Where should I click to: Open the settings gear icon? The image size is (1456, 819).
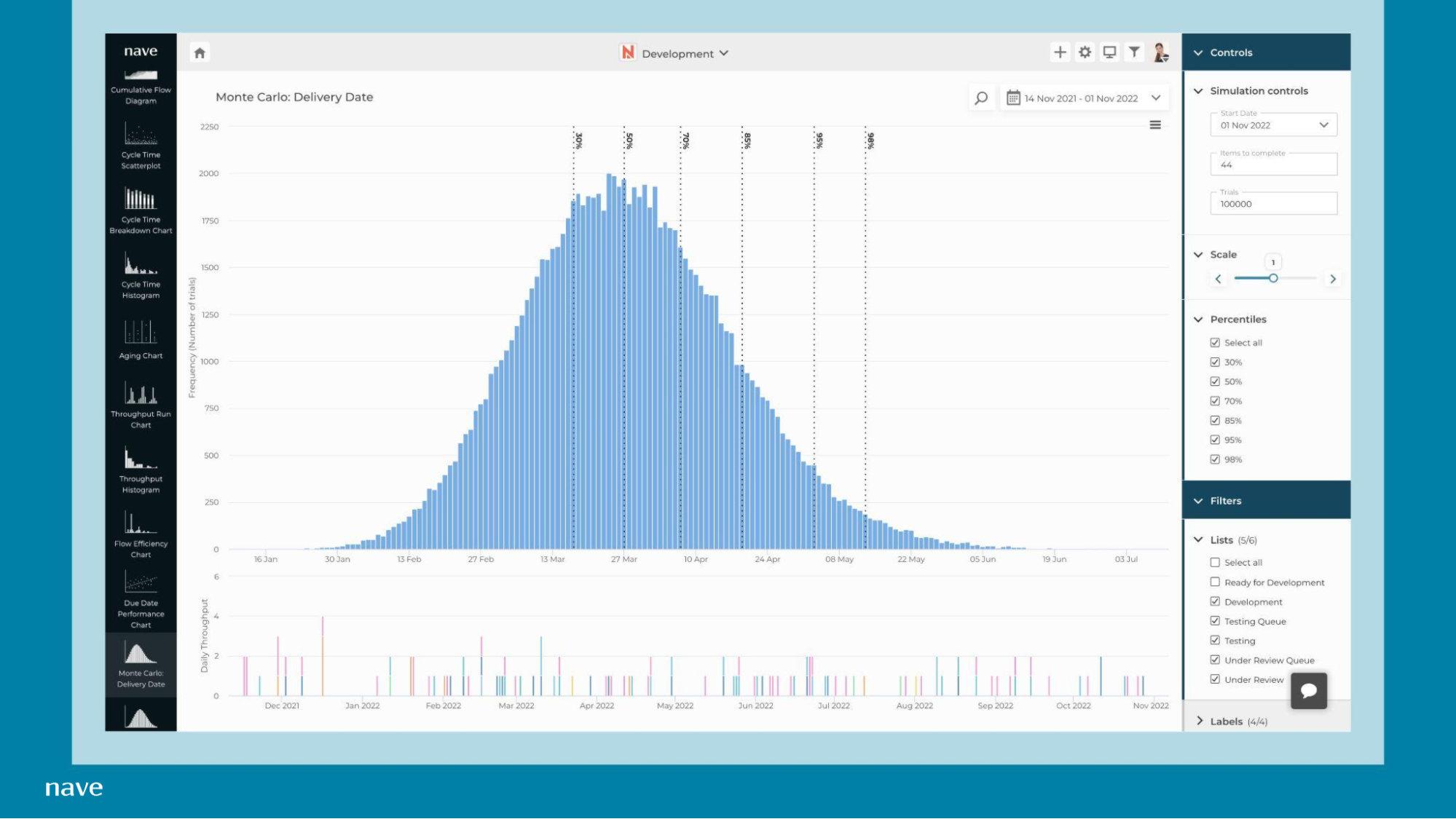click(x=1085, y=52)
